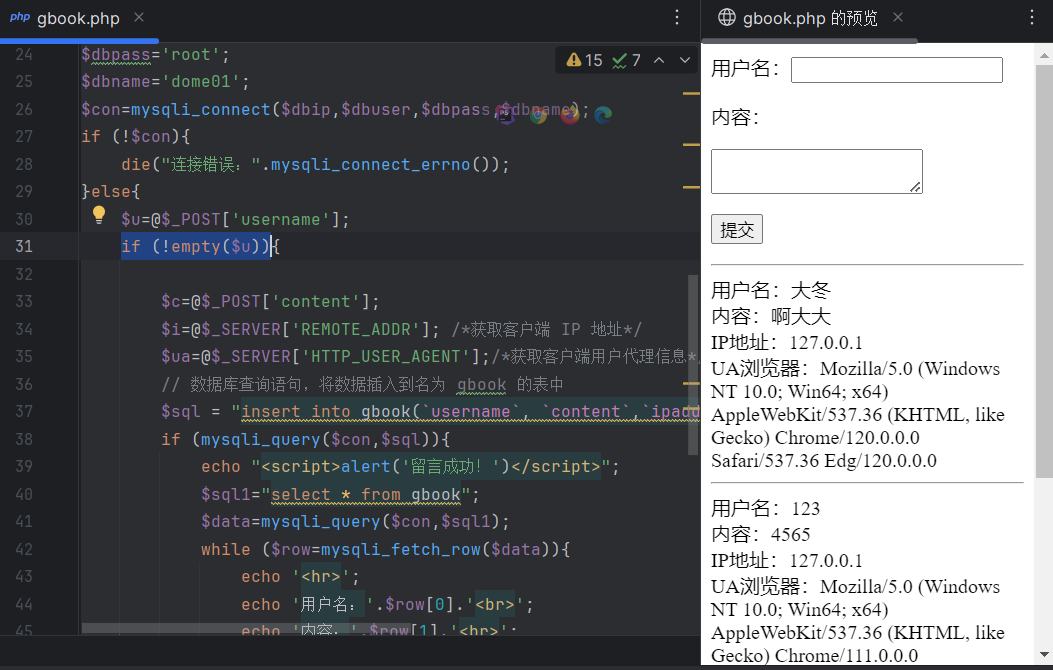
Task: Open page in Firefox browser icon
Action: tap(570, 115)
